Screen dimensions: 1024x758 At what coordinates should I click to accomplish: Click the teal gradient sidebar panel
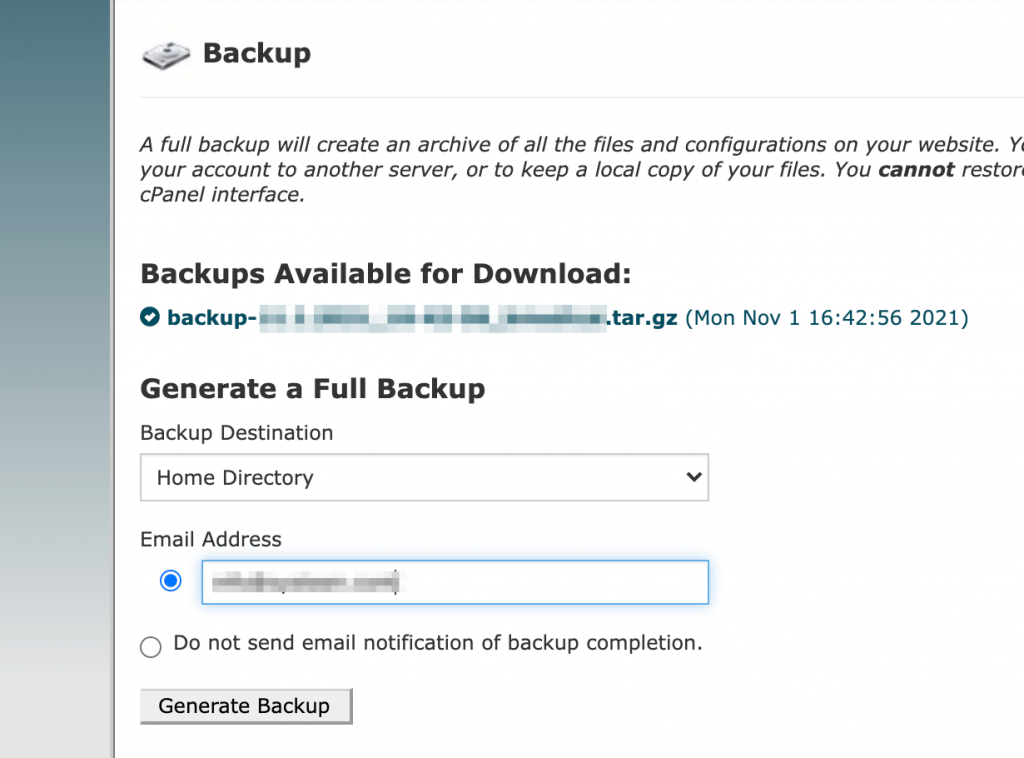pyautogui.click(x=56, y=379)
